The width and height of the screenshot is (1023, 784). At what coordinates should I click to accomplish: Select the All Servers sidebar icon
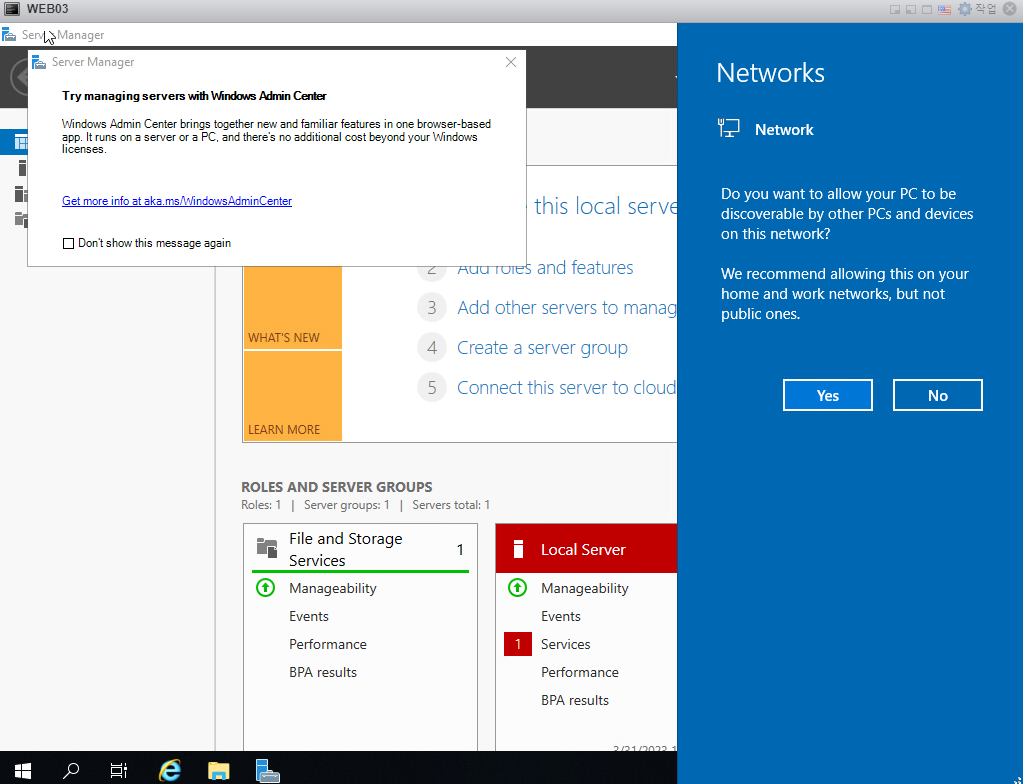coord(22,194)
